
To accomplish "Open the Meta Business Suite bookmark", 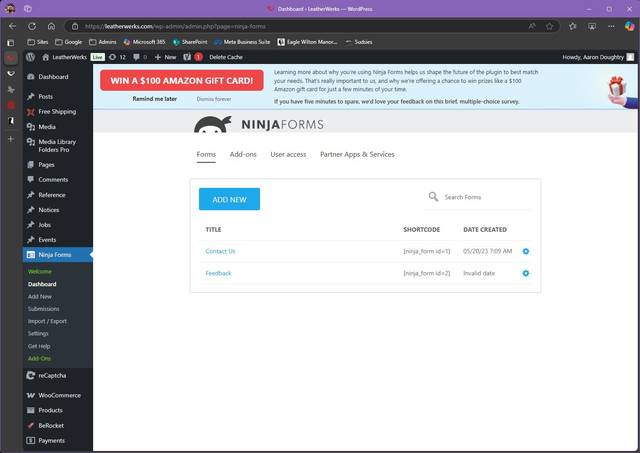I will pyautogui.click(x=242, y=42).
